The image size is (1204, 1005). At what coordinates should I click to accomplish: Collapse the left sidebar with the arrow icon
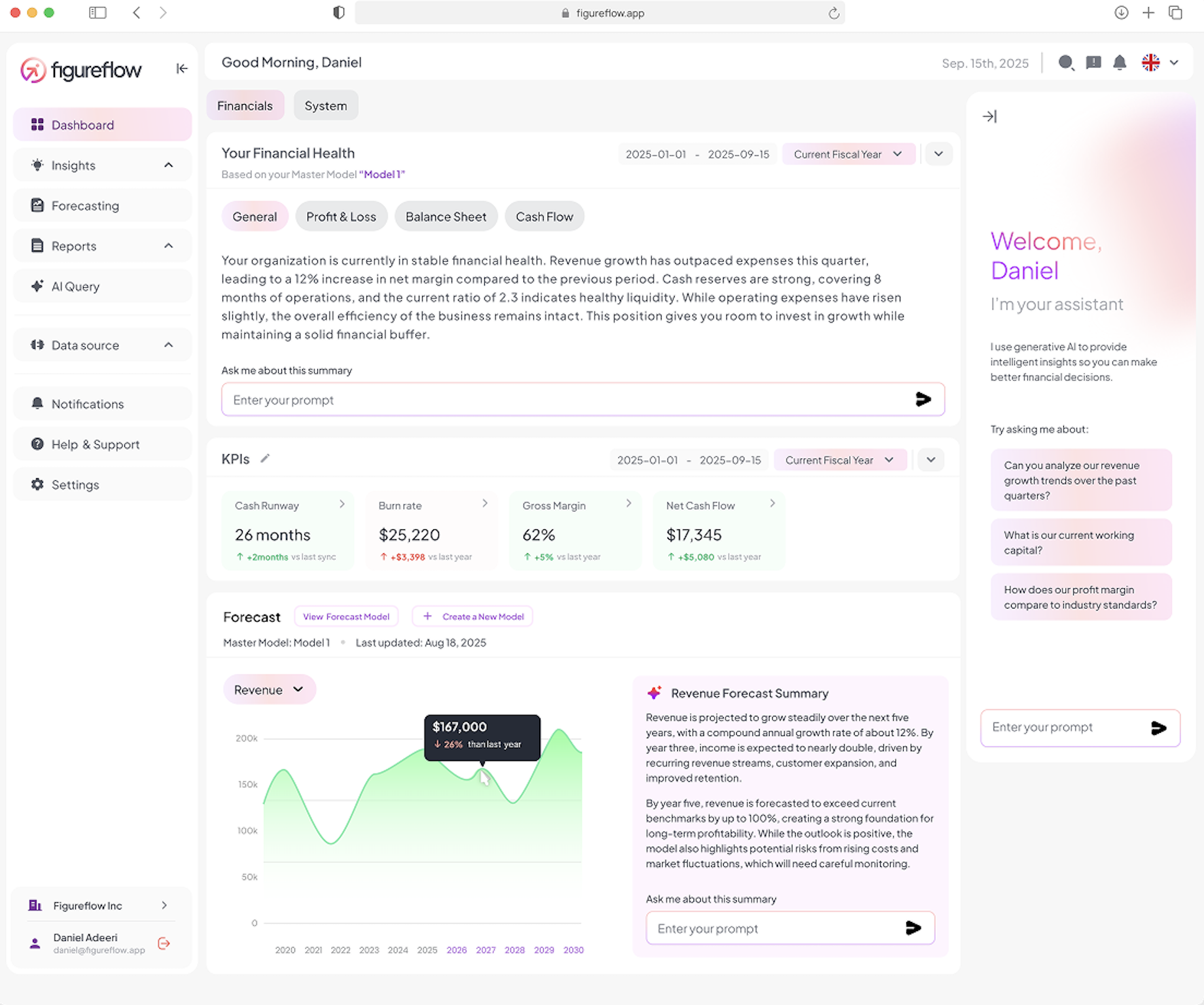point(181,68)
